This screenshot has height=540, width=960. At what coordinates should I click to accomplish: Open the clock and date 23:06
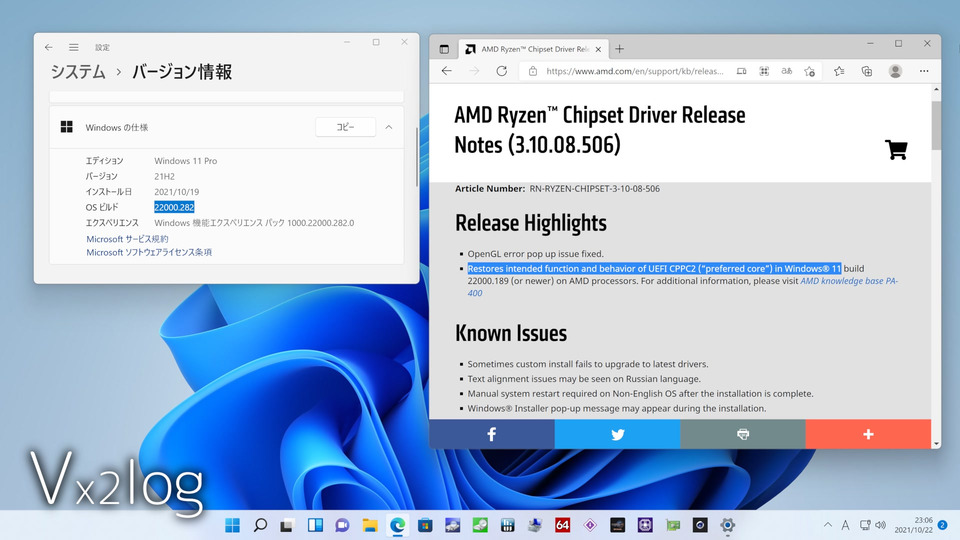913,525
